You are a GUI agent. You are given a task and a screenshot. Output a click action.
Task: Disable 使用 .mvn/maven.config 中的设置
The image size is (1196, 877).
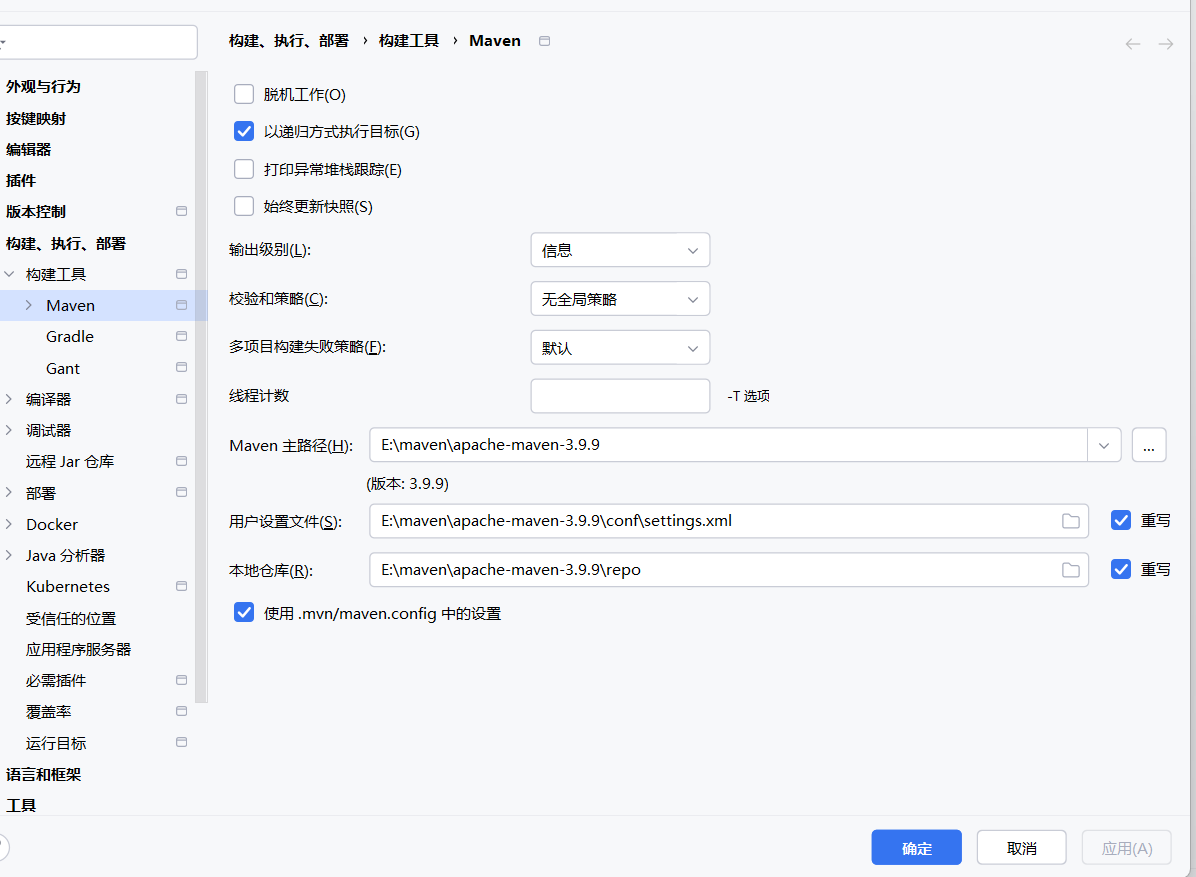[244, 611]
